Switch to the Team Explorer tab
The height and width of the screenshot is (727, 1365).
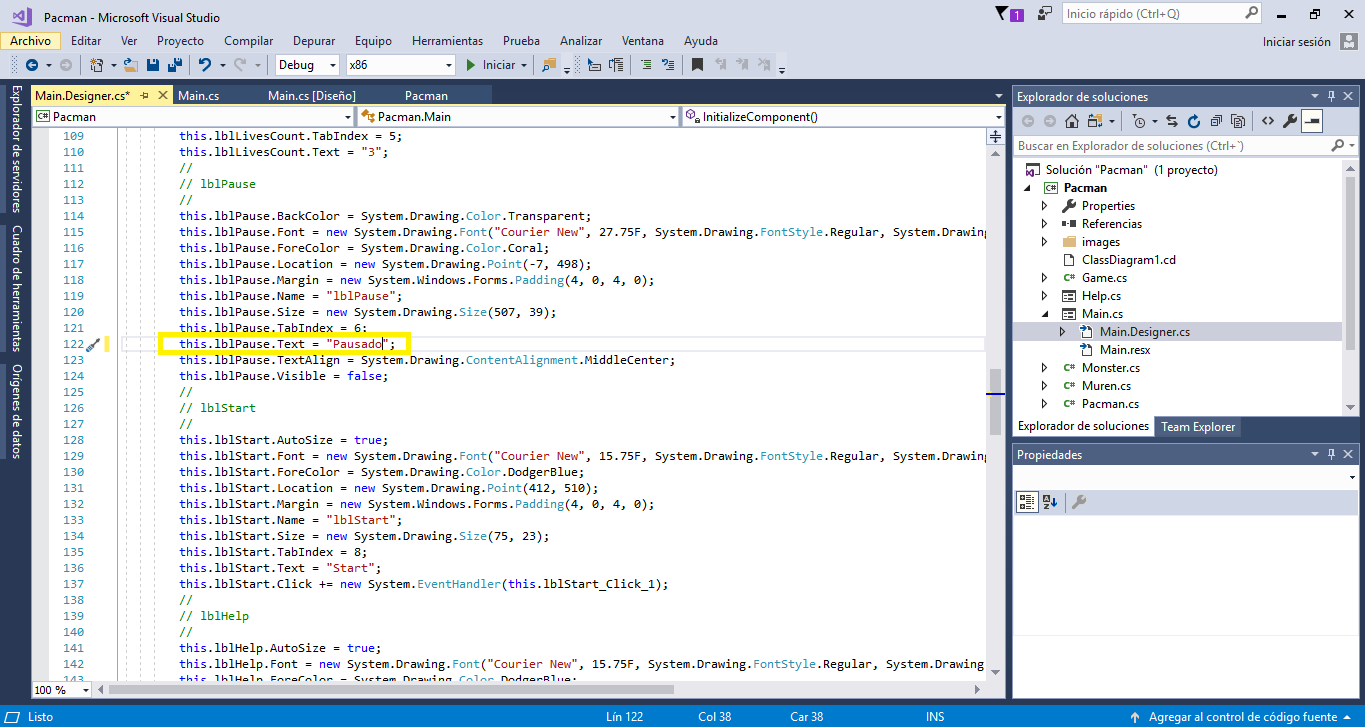coord(1197,426)
